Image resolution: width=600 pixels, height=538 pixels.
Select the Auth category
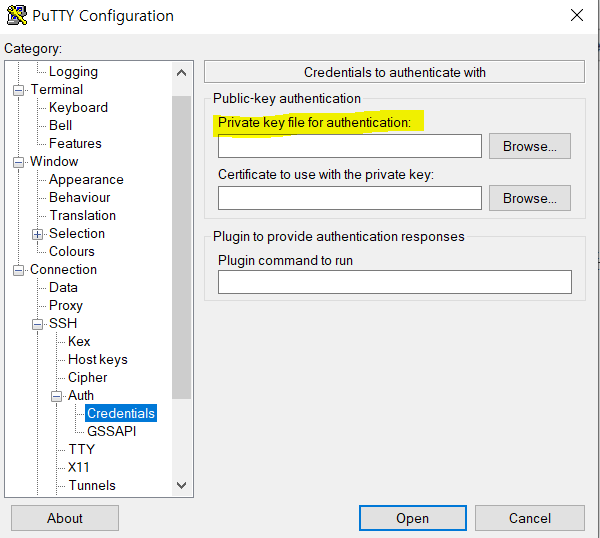click(x=81, y=395)
